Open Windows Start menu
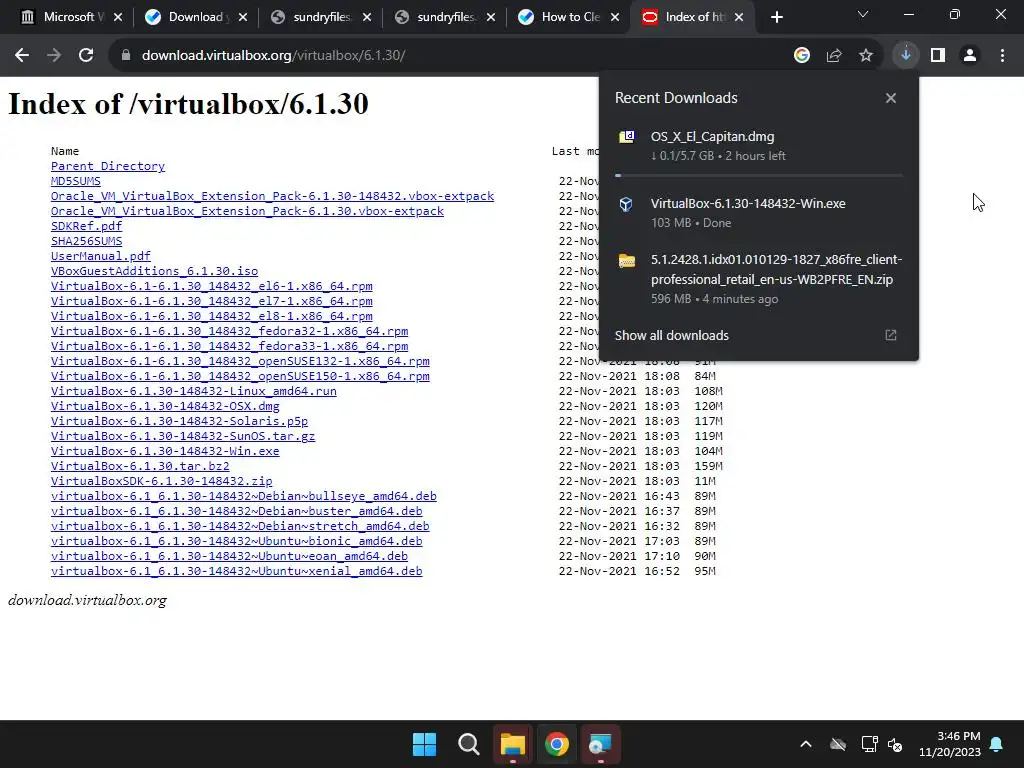Screen dimensions: 1024x768 click(x=424, y=744)
